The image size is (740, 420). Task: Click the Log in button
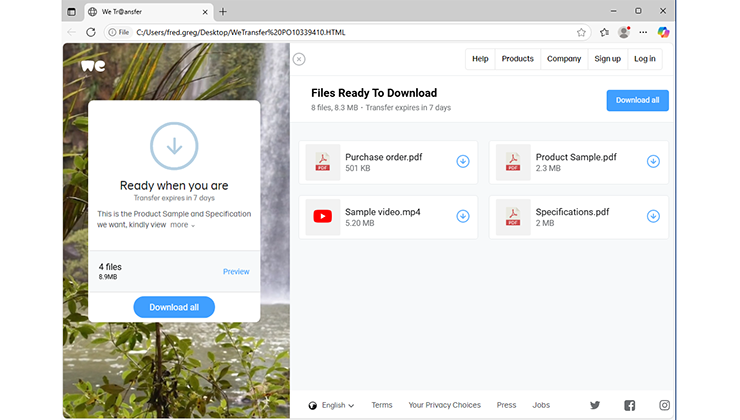645,59
